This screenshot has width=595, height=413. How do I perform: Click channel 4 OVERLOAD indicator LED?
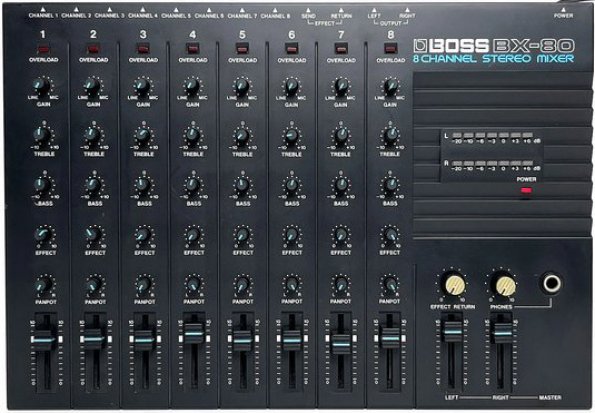pyautogui.click(x=192, y=49)
